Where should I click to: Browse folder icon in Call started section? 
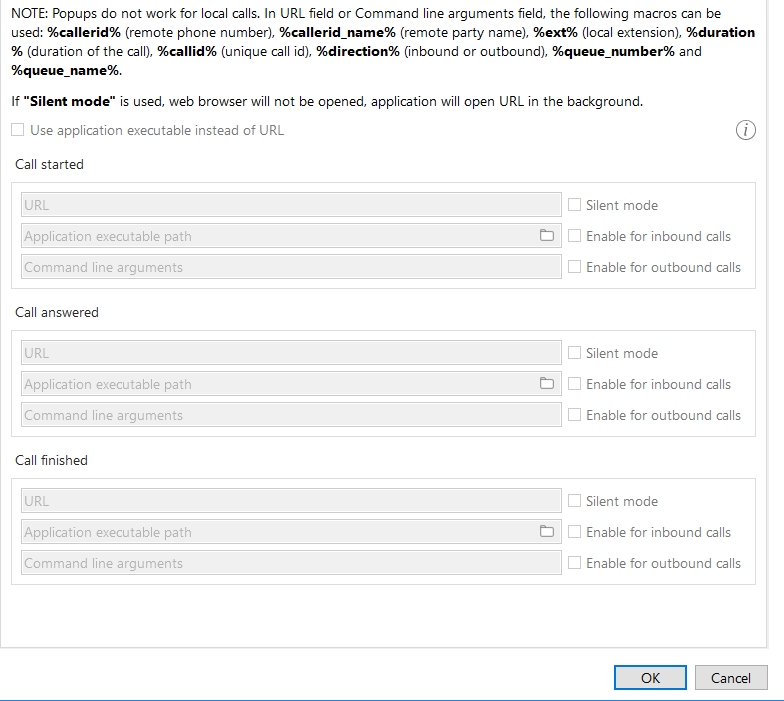[546, 236]
